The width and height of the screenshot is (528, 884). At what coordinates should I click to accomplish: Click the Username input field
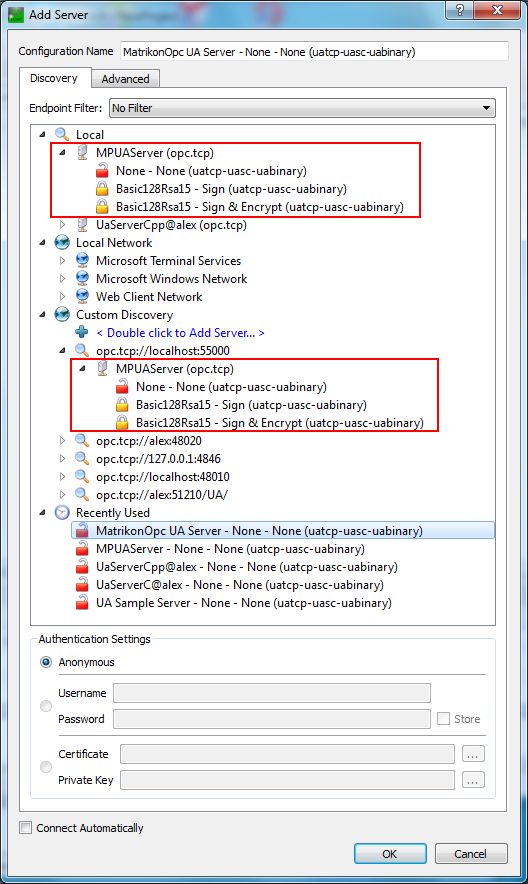[272, 693]
